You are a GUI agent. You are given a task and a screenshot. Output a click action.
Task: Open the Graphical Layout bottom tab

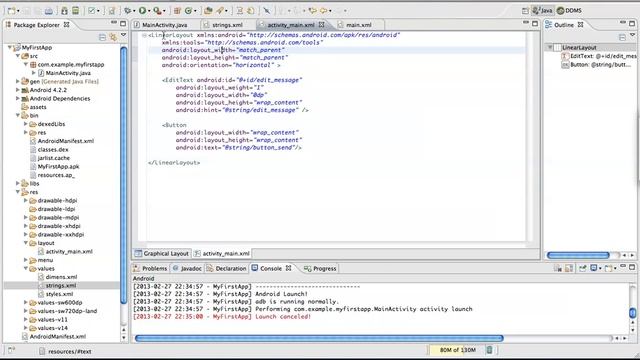[162, 253]
